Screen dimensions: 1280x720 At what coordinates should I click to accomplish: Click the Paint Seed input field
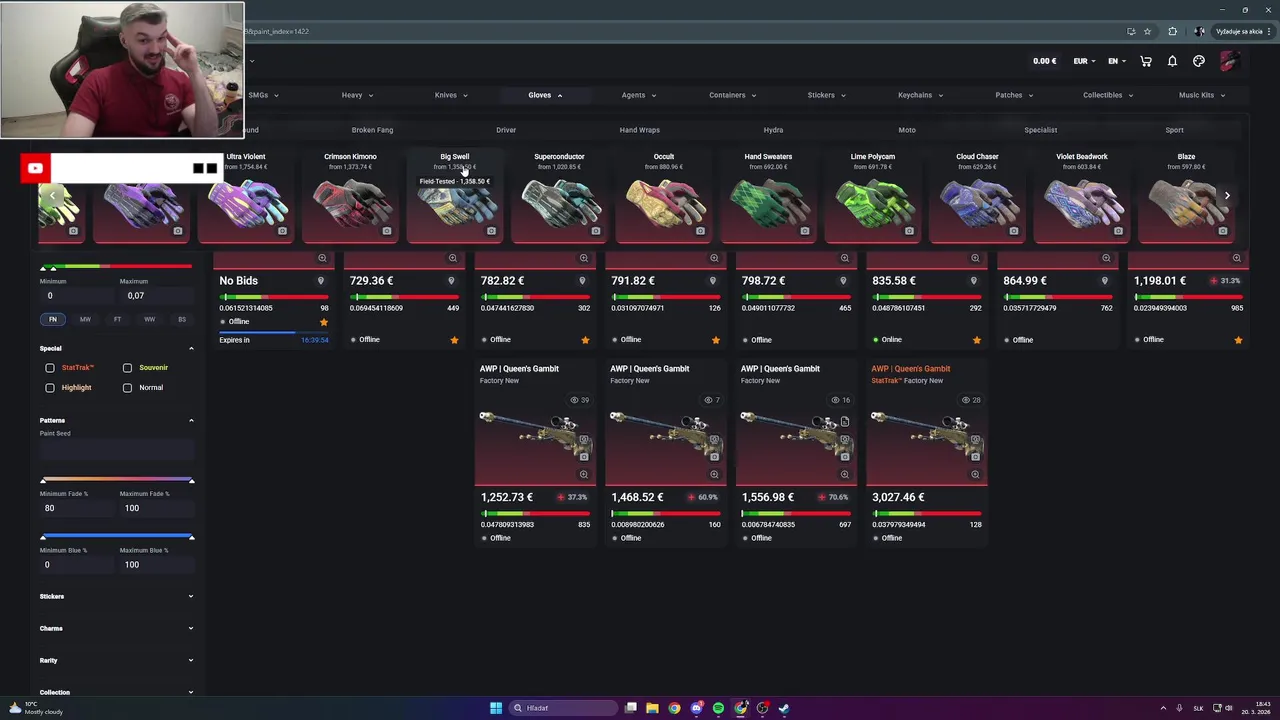click(116, 451)
